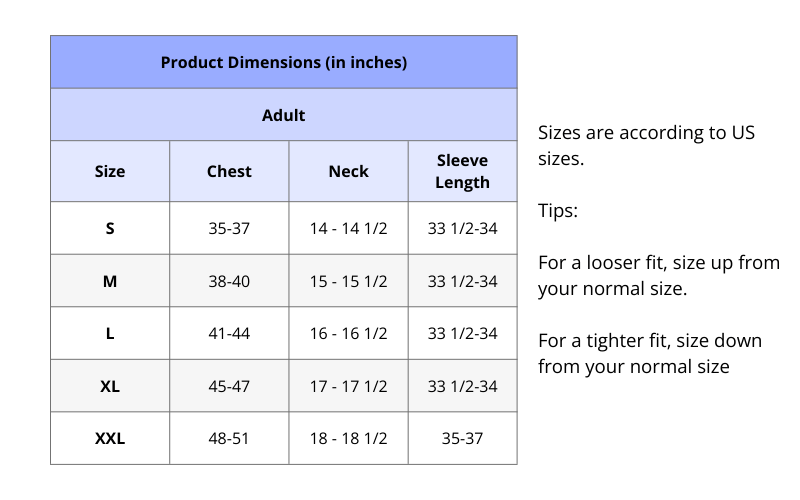The height and width of the screenshot is (500, 800).
Task: Click the "Sizes are according to US sizes" text
Action: click(x=646, y=146)
